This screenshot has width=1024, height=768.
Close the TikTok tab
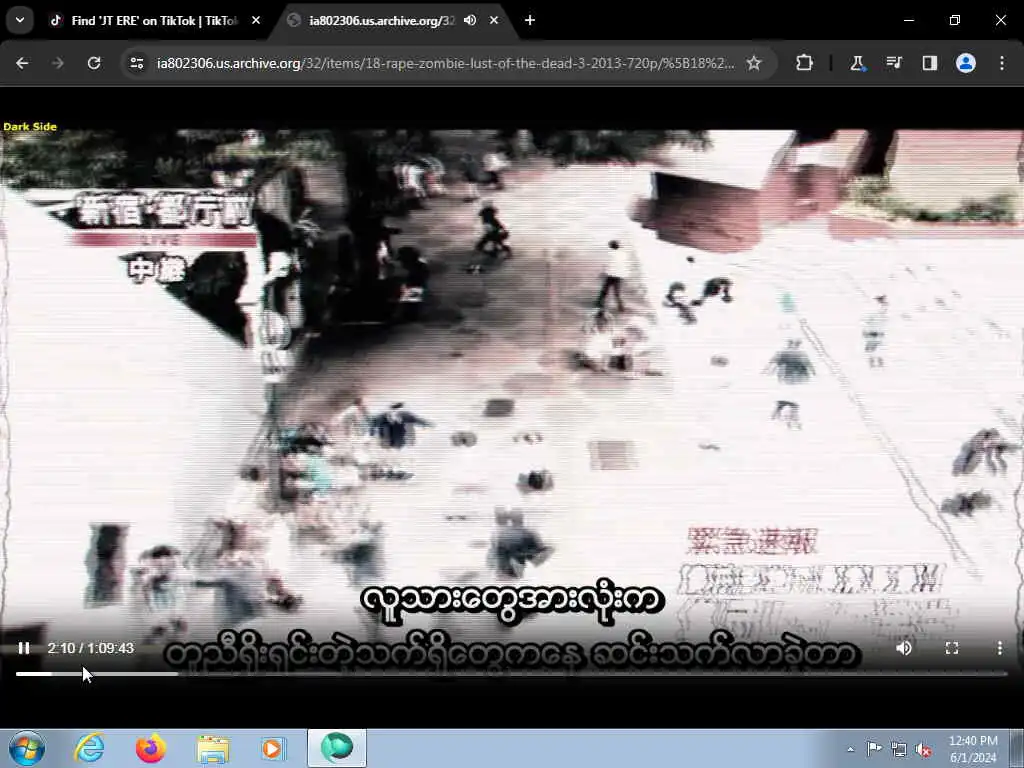[256, 20]
